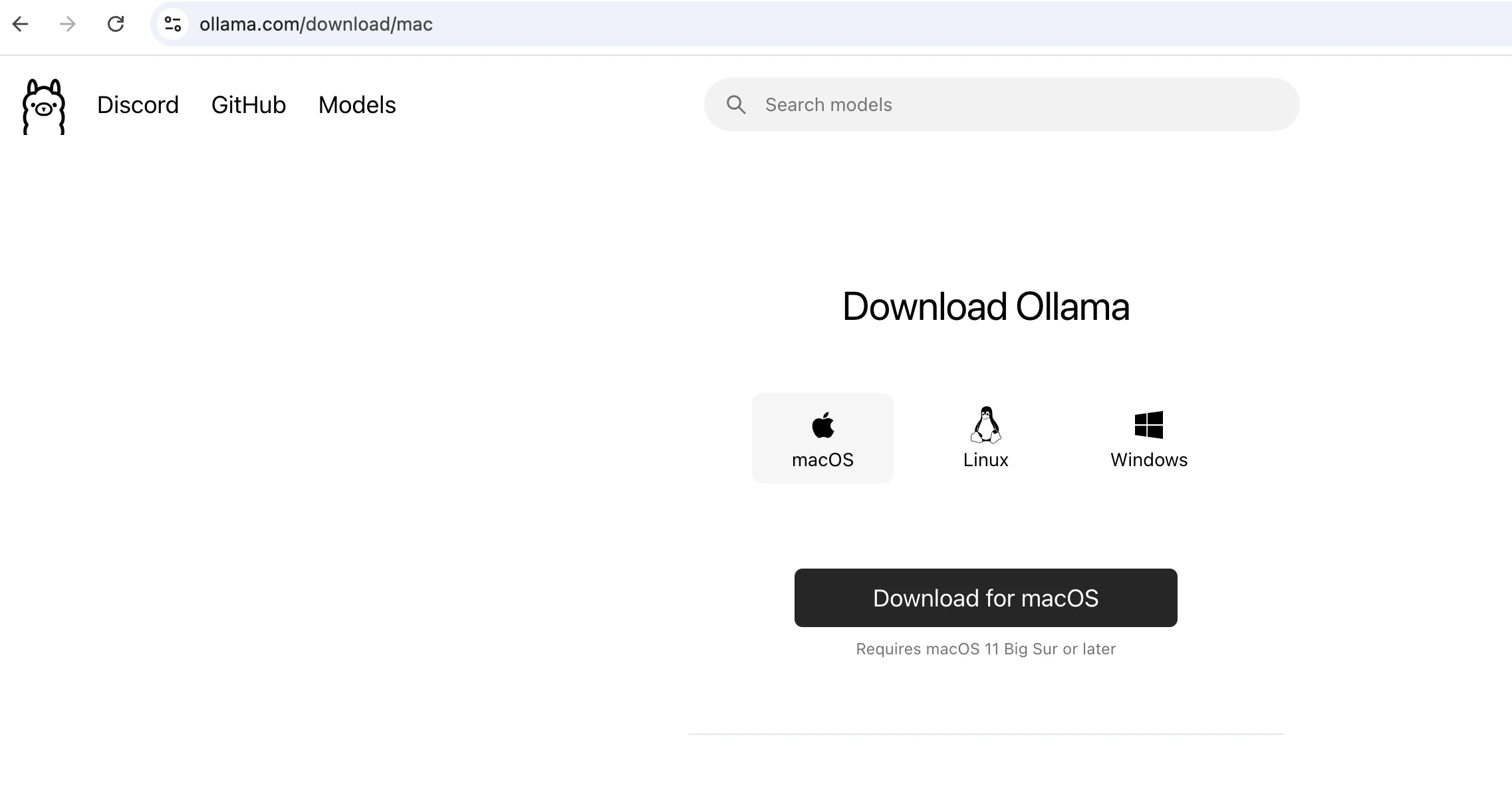Click the Requires macOS 11 Big Sur text

pos(986,649)
